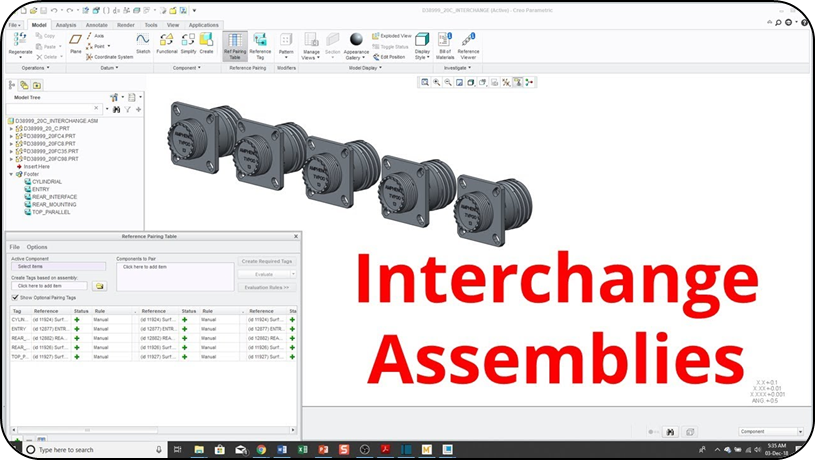Screen dimensions: 815x460
Task: Click Zoom In in graphics toolbar
Action: [437, 83]
